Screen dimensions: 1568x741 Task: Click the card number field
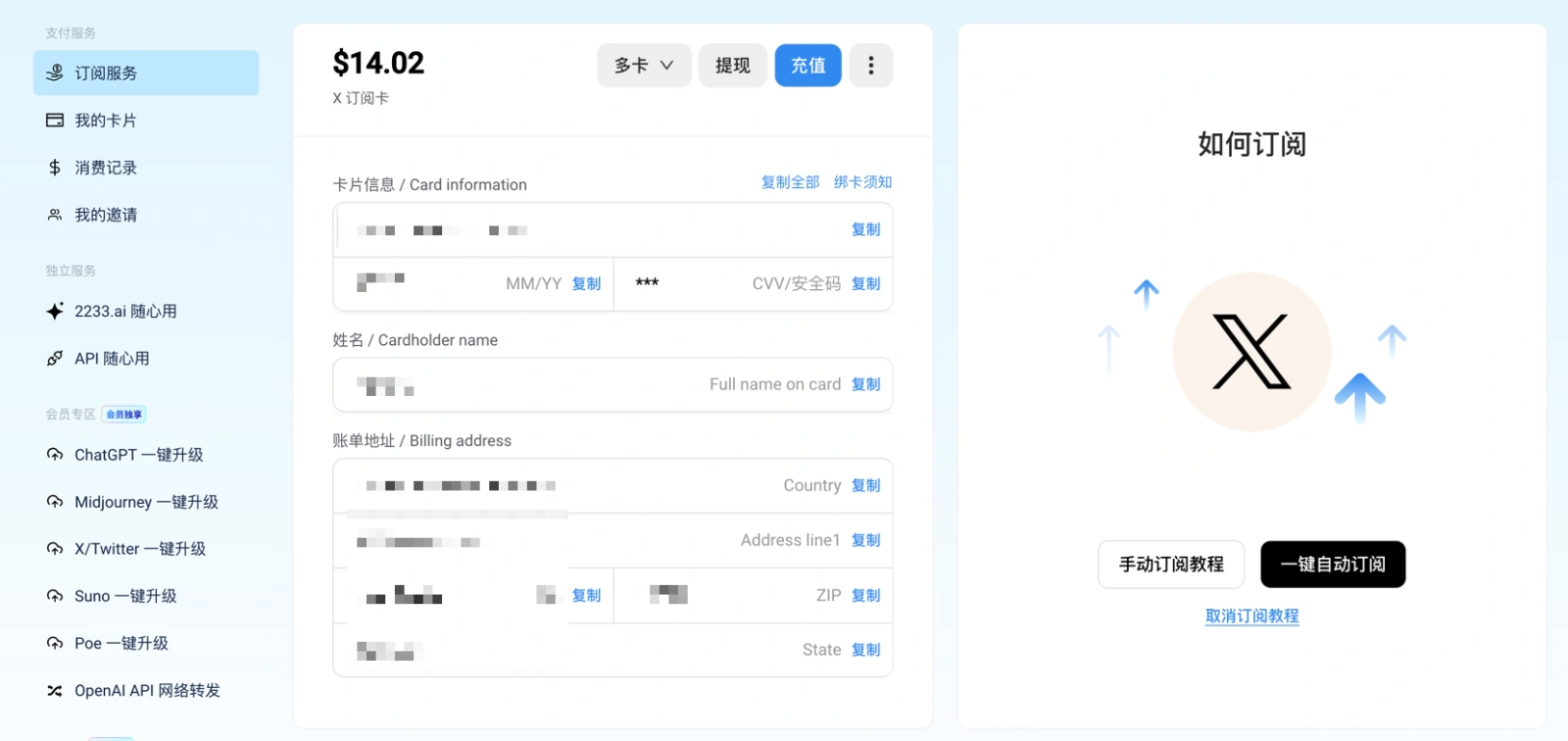[x=612, y=229]
